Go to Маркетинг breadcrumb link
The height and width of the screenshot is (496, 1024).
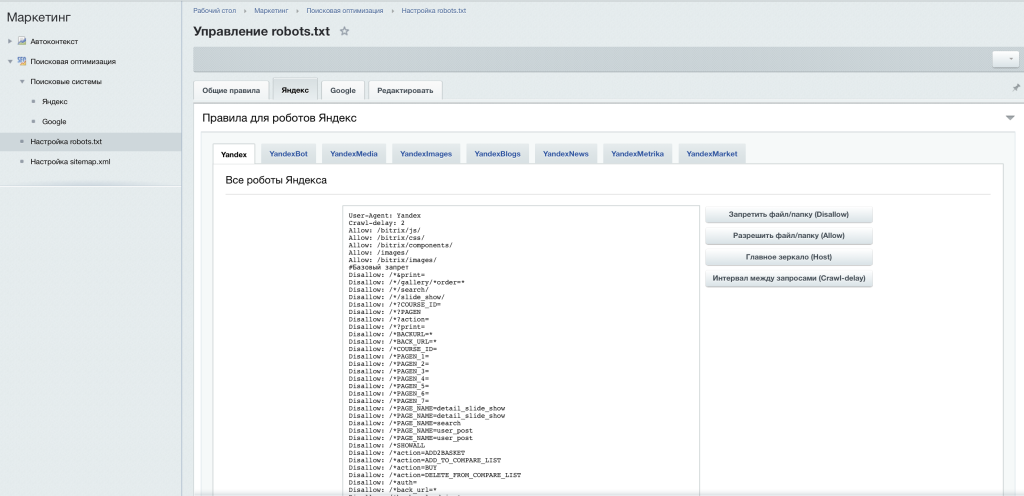271,10
